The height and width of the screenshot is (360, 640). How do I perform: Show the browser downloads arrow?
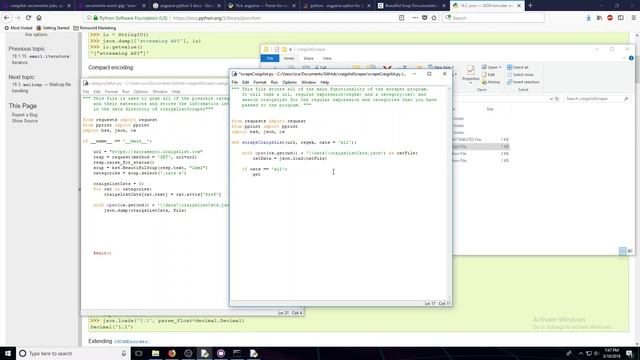(x=588, y=18)
